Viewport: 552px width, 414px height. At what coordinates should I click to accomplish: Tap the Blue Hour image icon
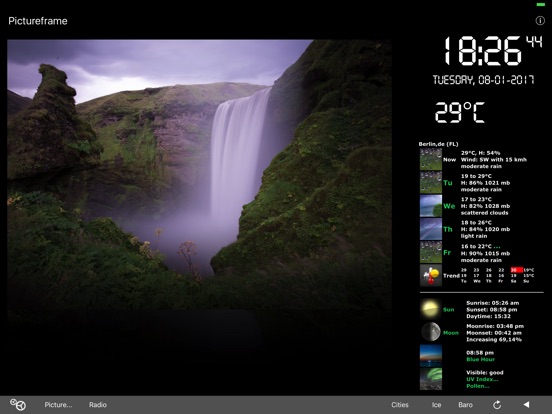click(431, 356)
